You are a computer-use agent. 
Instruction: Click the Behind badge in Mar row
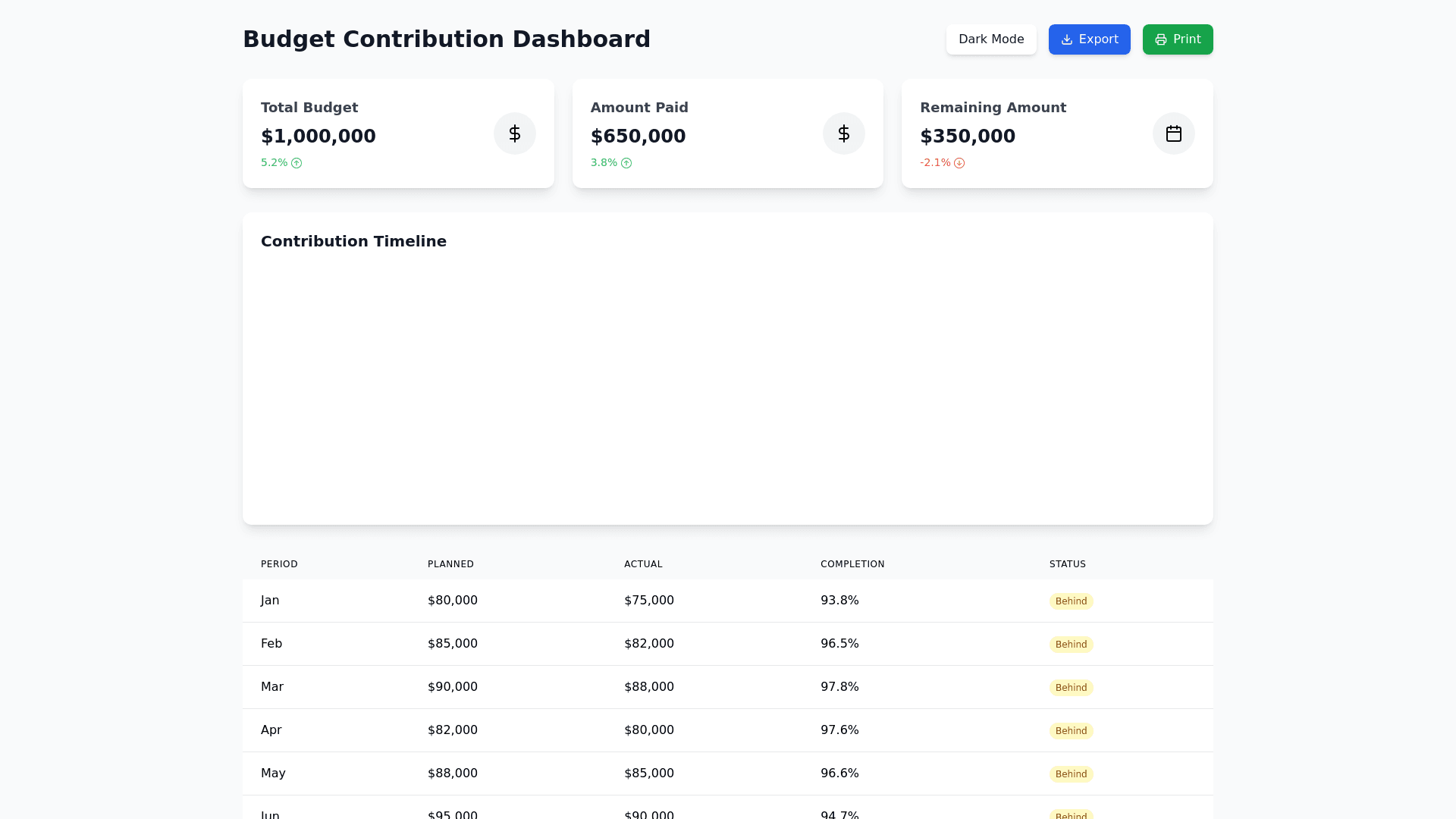[1071, 688]
